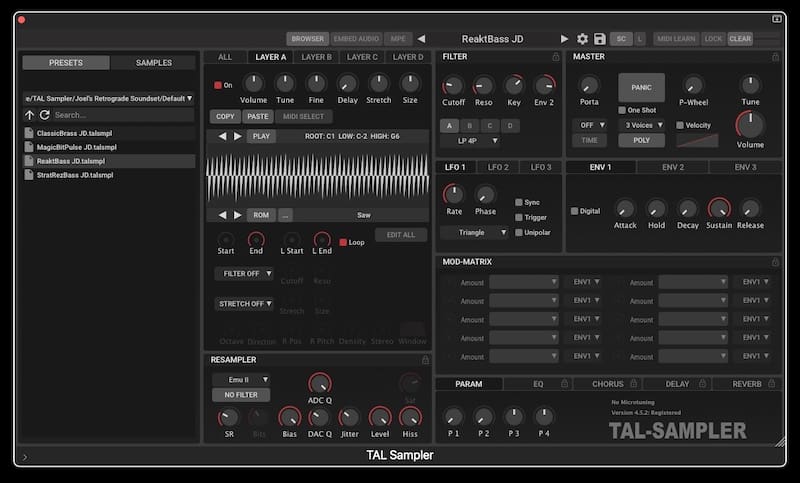Click the PANIC button
Image resolution: width=800 pixels, height=483 pixels.
click(641, 87)
